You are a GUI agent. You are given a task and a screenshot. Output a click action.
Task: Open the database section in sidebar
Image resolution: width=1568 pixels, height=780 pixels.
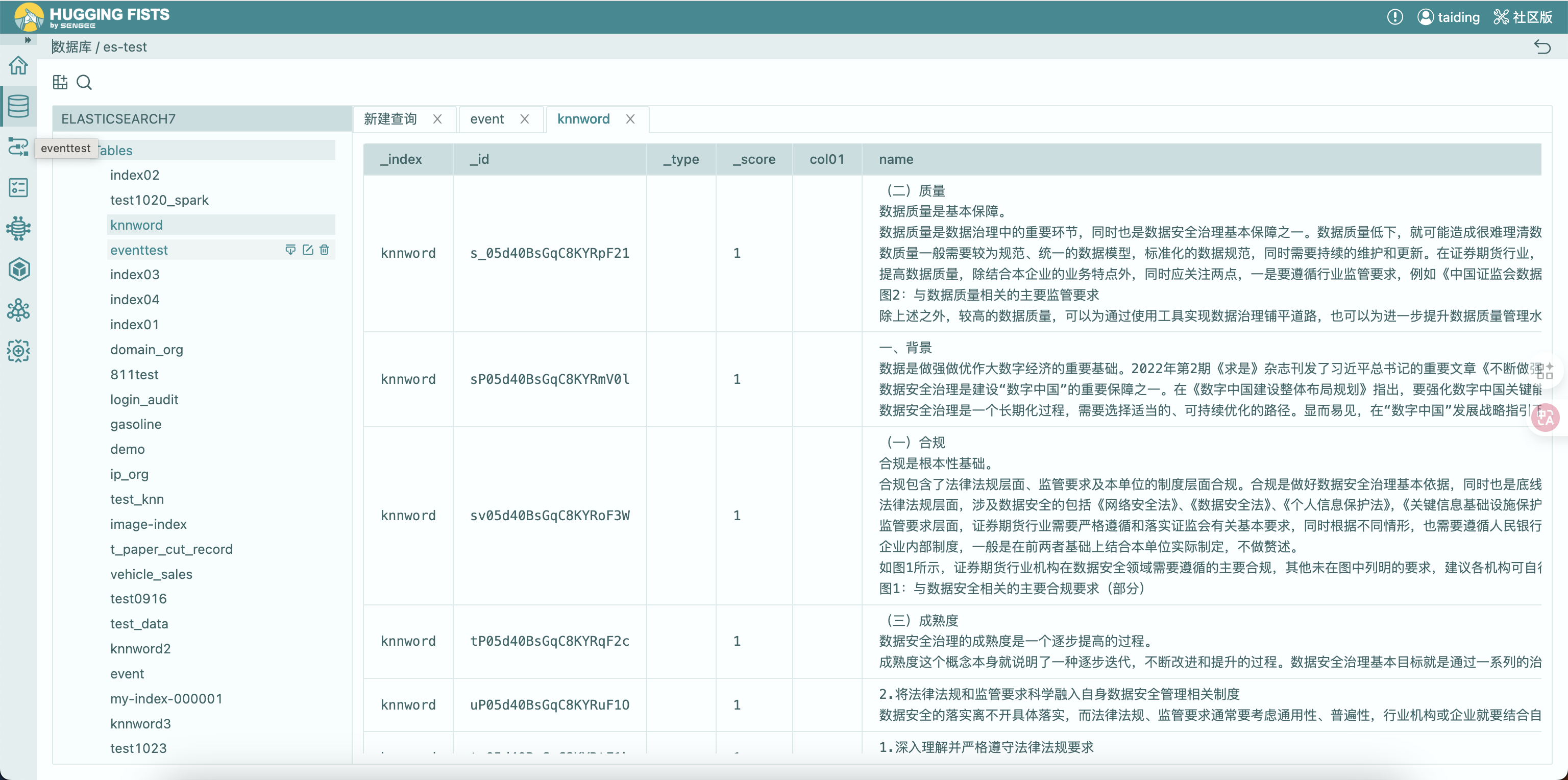(18, 106)
